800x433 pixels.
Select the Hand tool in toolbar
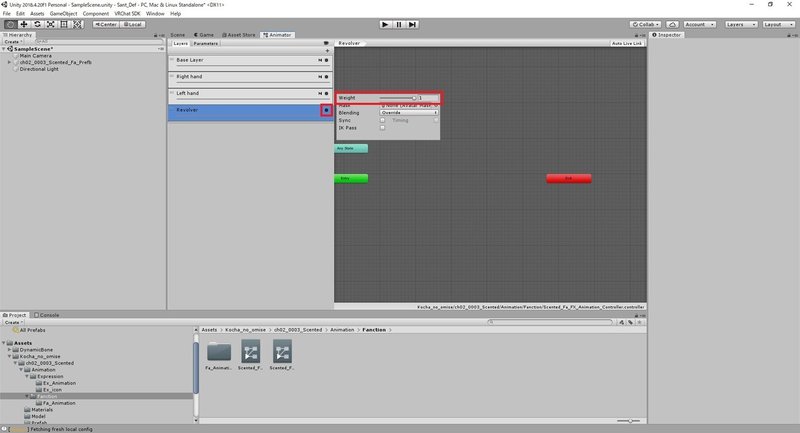(x=10, y=24)
